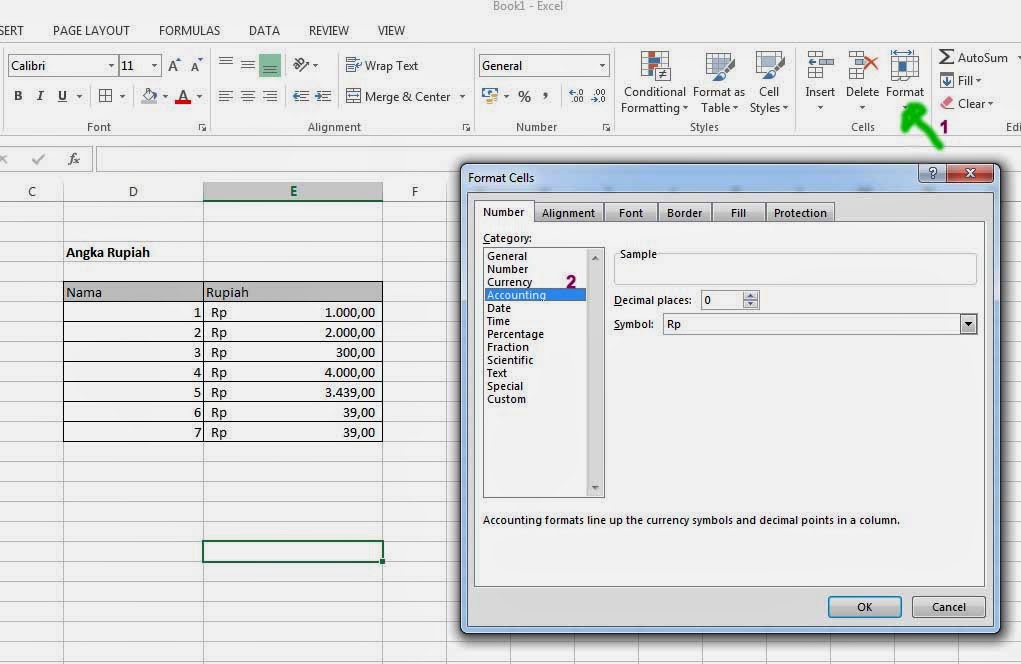Open the REVIEW ribbon tab
The height and width of the screenshot is (664, 1021).
328,30
